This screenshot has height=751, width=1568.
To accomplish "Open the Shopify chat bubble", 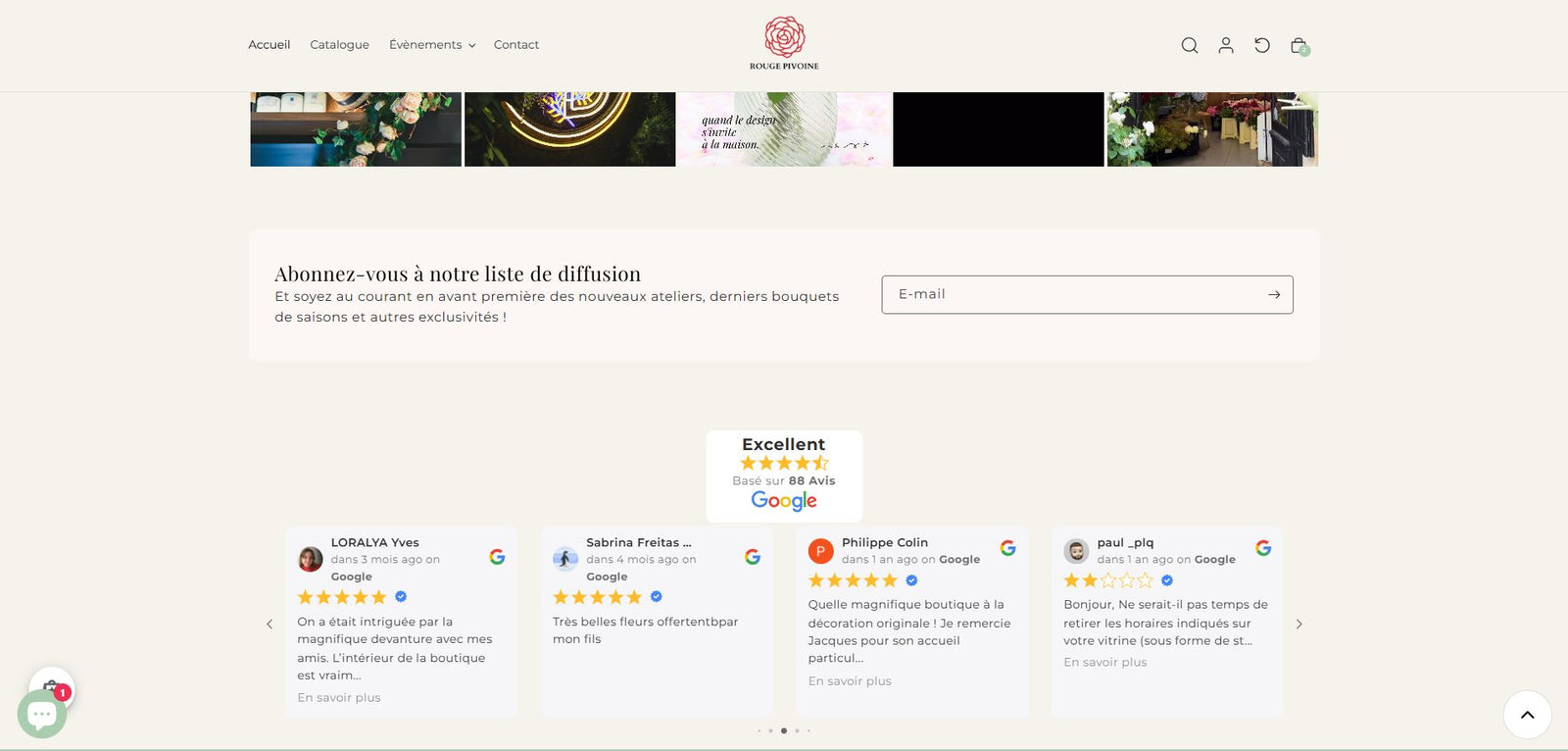I will point(42,715).
